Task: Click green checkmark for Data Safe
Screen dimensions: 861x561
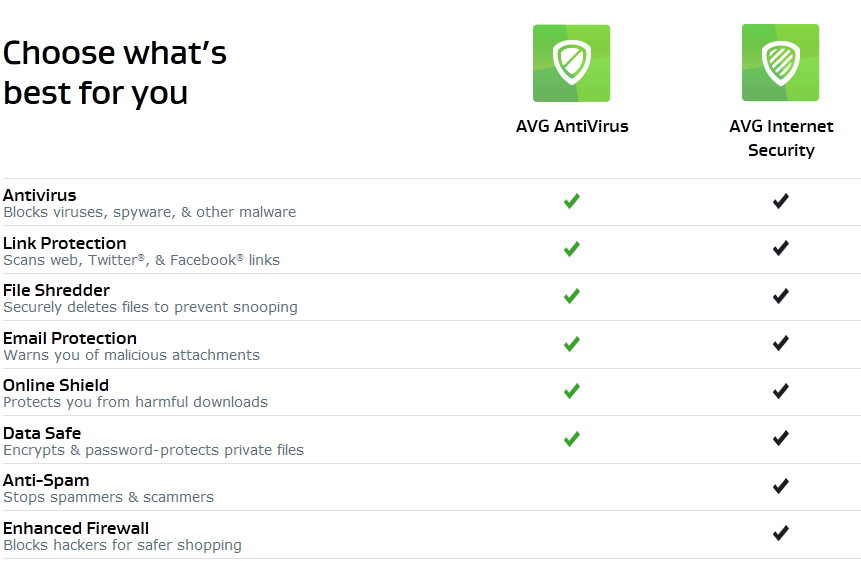Action: coord(572,439)
